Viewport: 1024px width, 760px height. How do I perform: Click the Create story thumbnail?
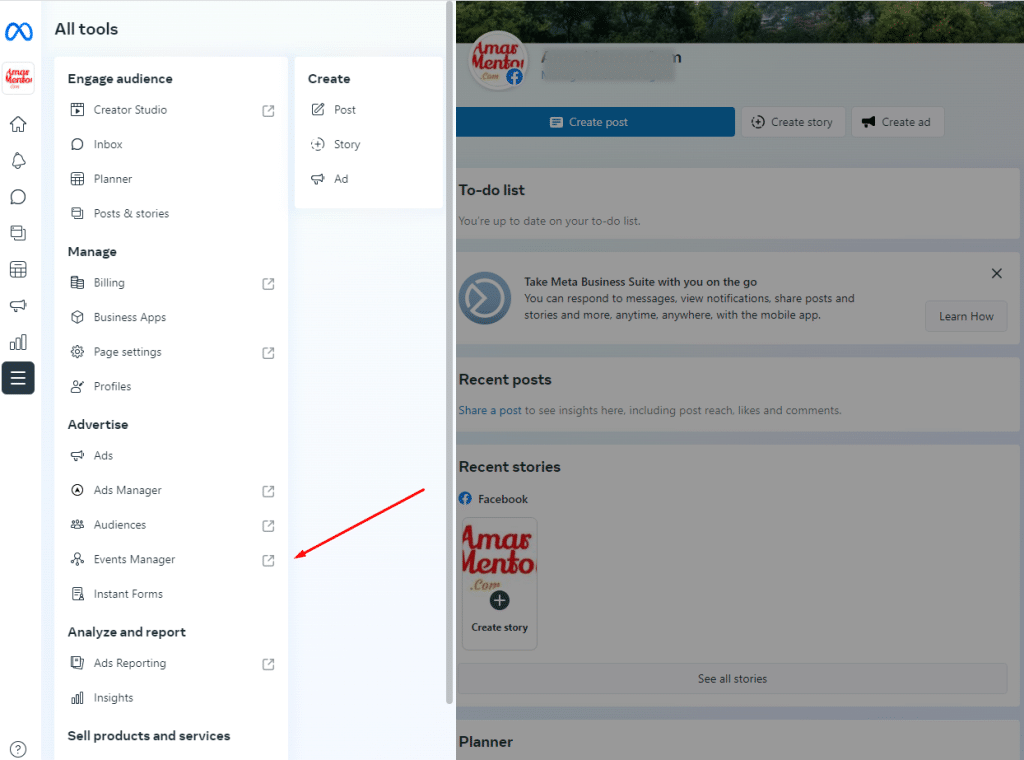[499, 583]
